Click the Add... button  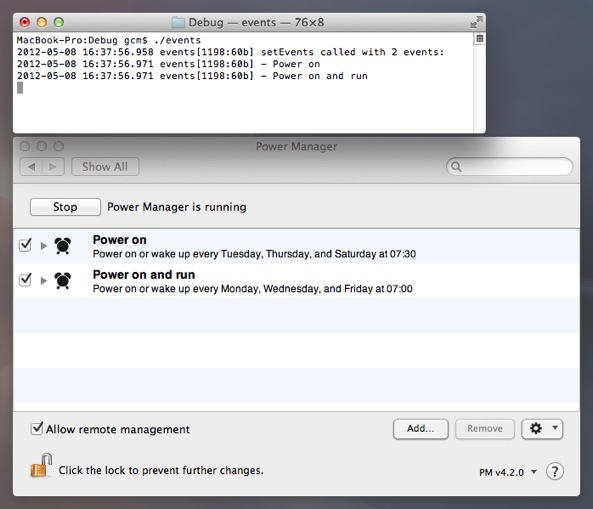(x=421, y=429)
